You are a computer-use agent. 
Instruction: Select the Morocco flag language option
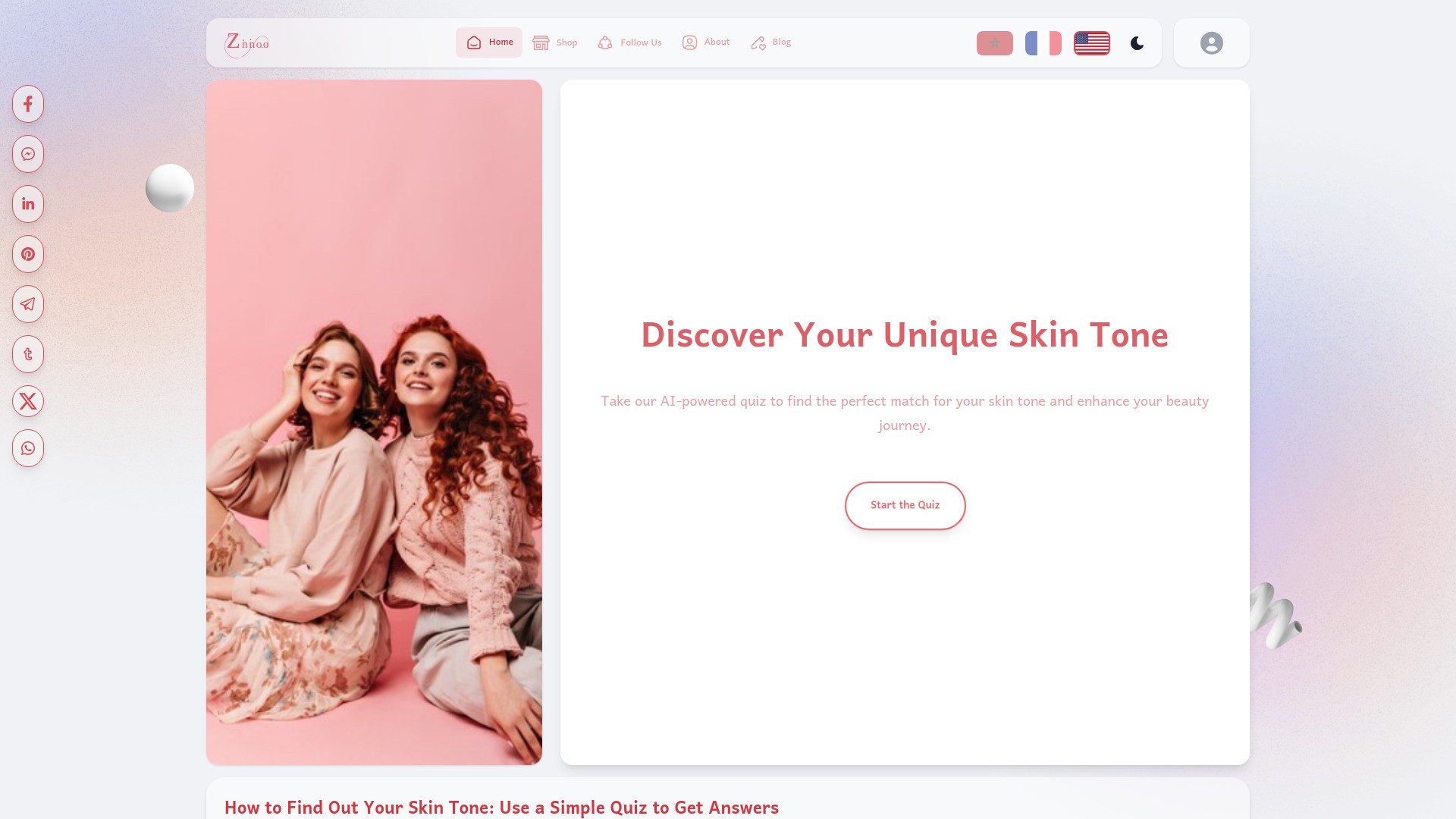(x=994, y=43)
